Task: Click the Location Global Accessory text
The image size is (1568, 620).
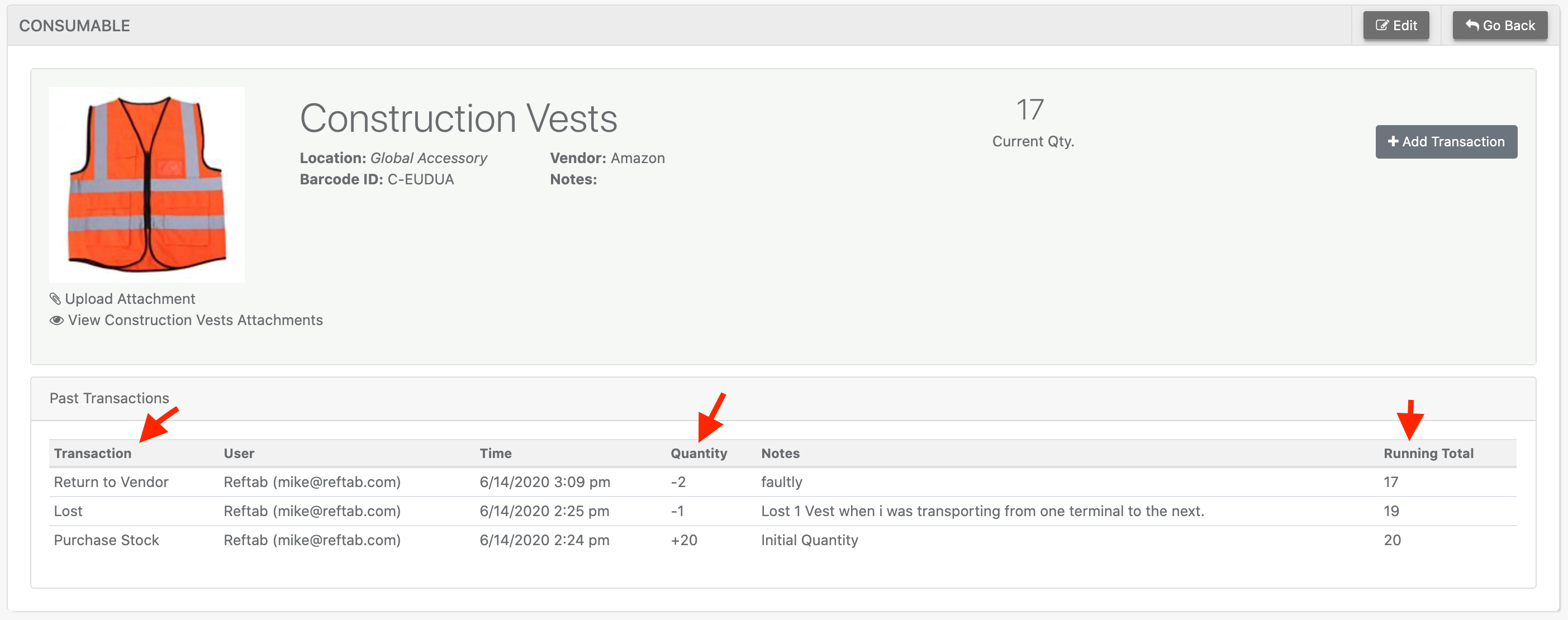Action: click(x=393, y=158)
